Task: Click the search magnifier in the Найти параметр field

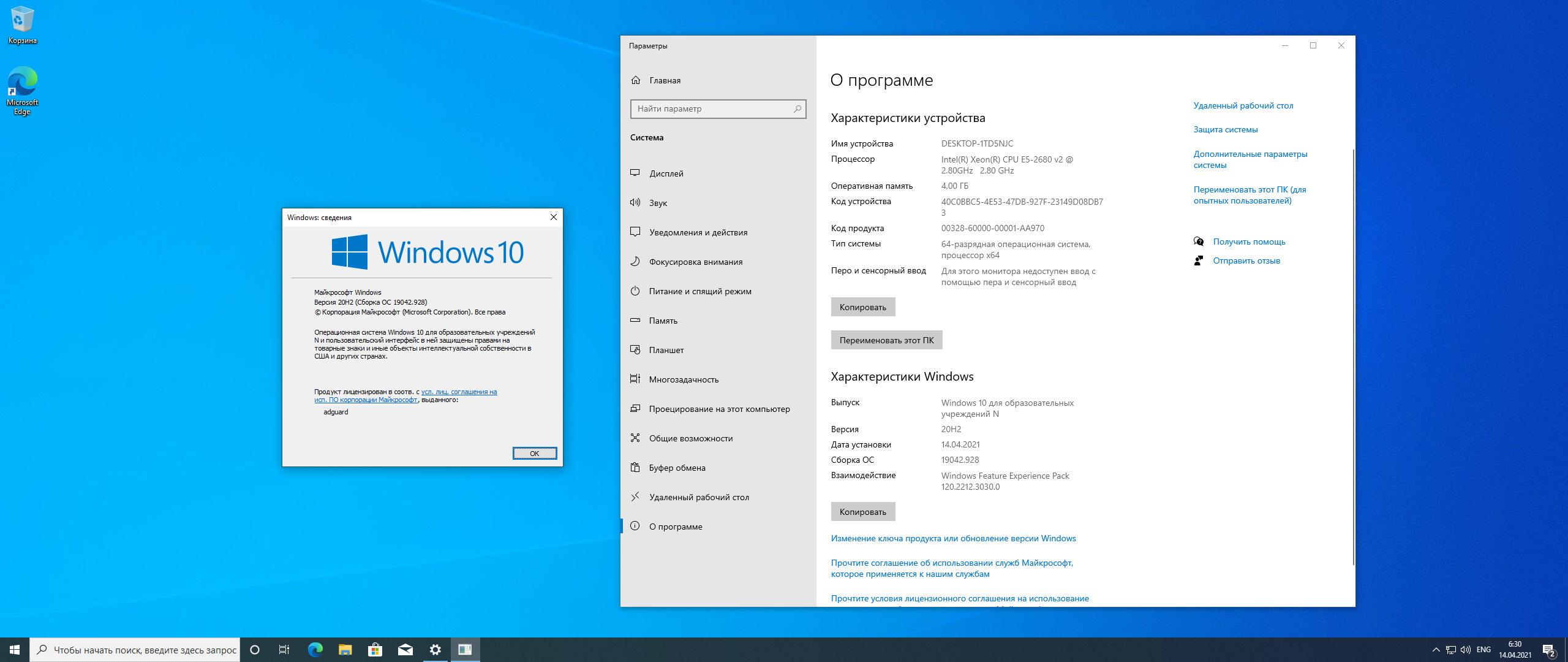Action: (x=797, y=109)
